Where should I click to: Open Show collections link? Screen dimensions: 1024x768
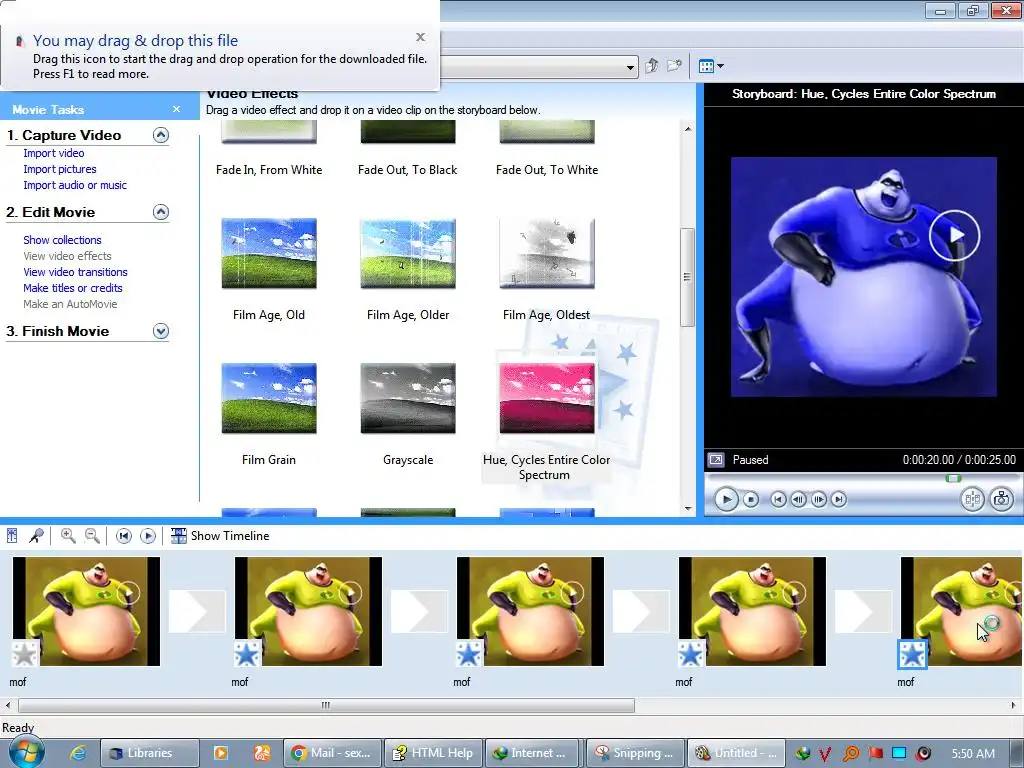(62, 240)
